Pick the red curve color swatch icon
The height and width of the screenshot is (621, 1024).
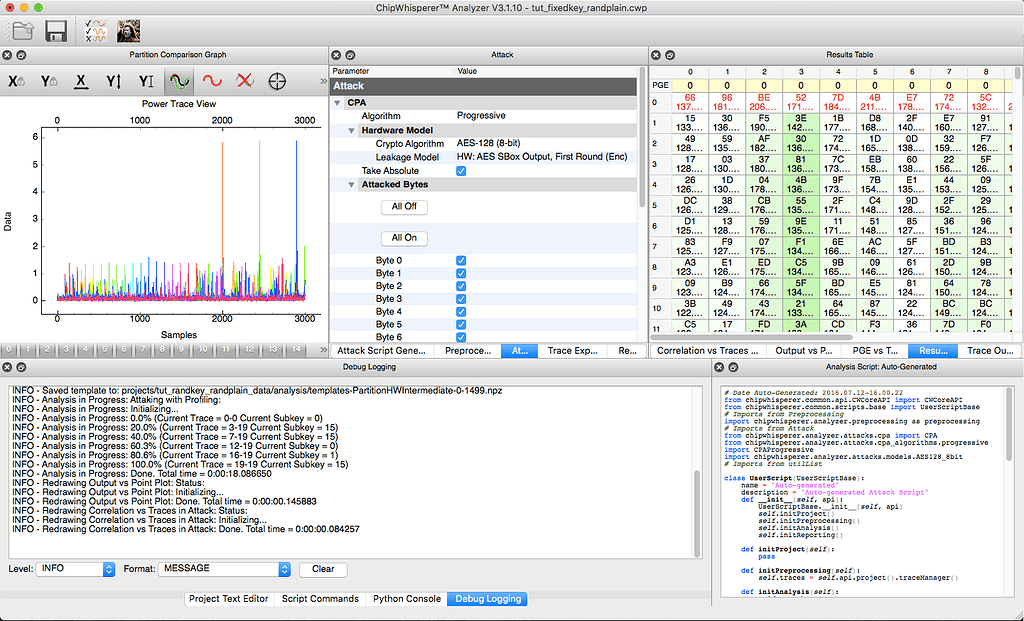(211, 80)
